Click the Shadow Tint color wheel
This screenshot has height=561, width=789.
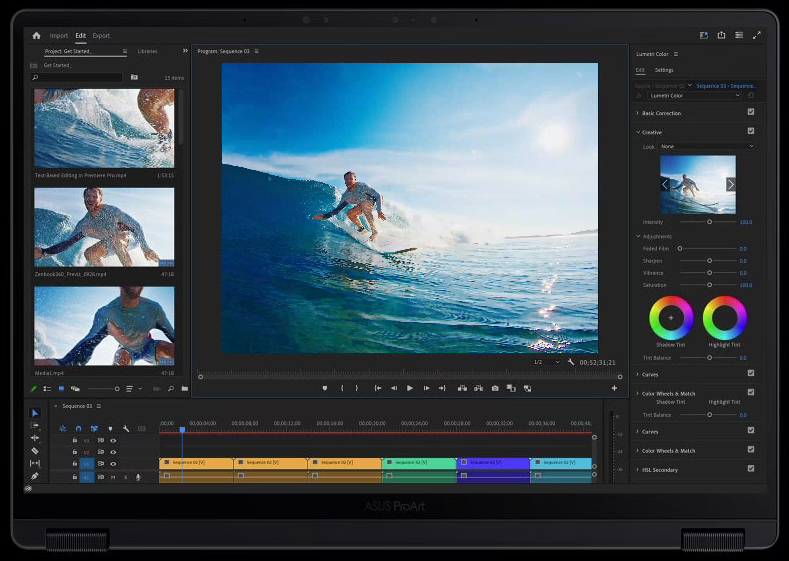pyautogui.click(x=671, y=318)
